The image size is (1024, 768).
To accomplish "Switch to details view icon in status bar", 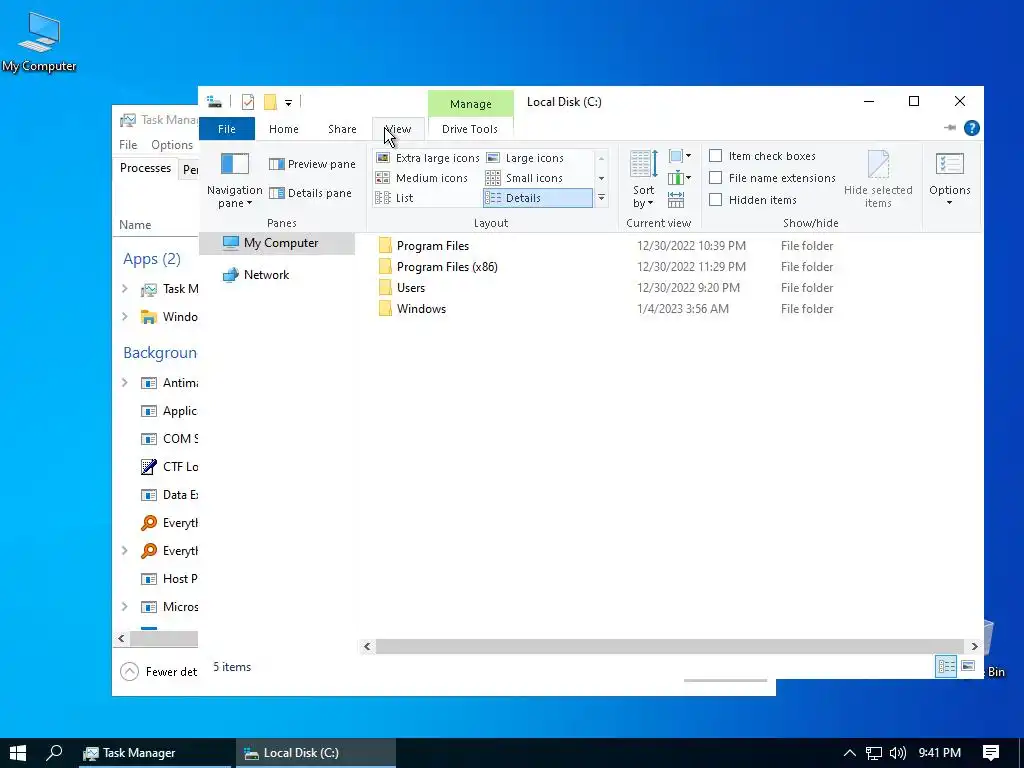I will (946, 666).
